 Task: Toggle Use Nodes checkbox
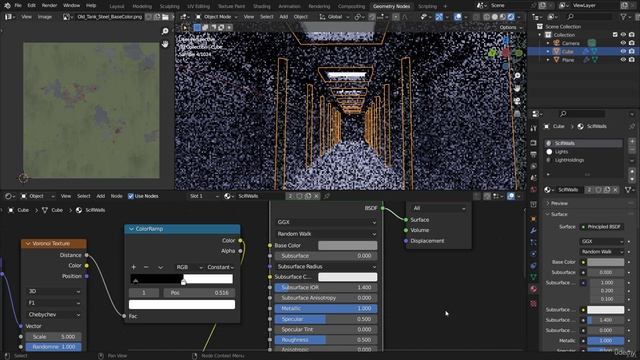click(x=131, y=196)
